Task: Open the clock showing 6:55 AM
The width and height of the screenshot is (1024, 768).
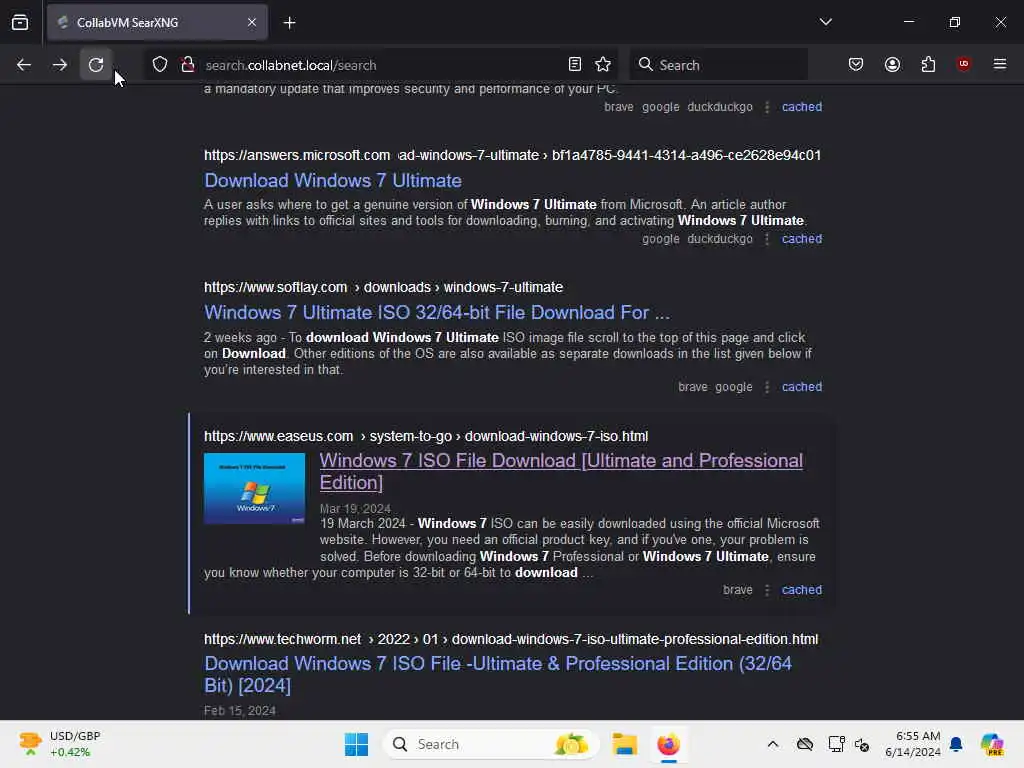Action: [912, 744]
